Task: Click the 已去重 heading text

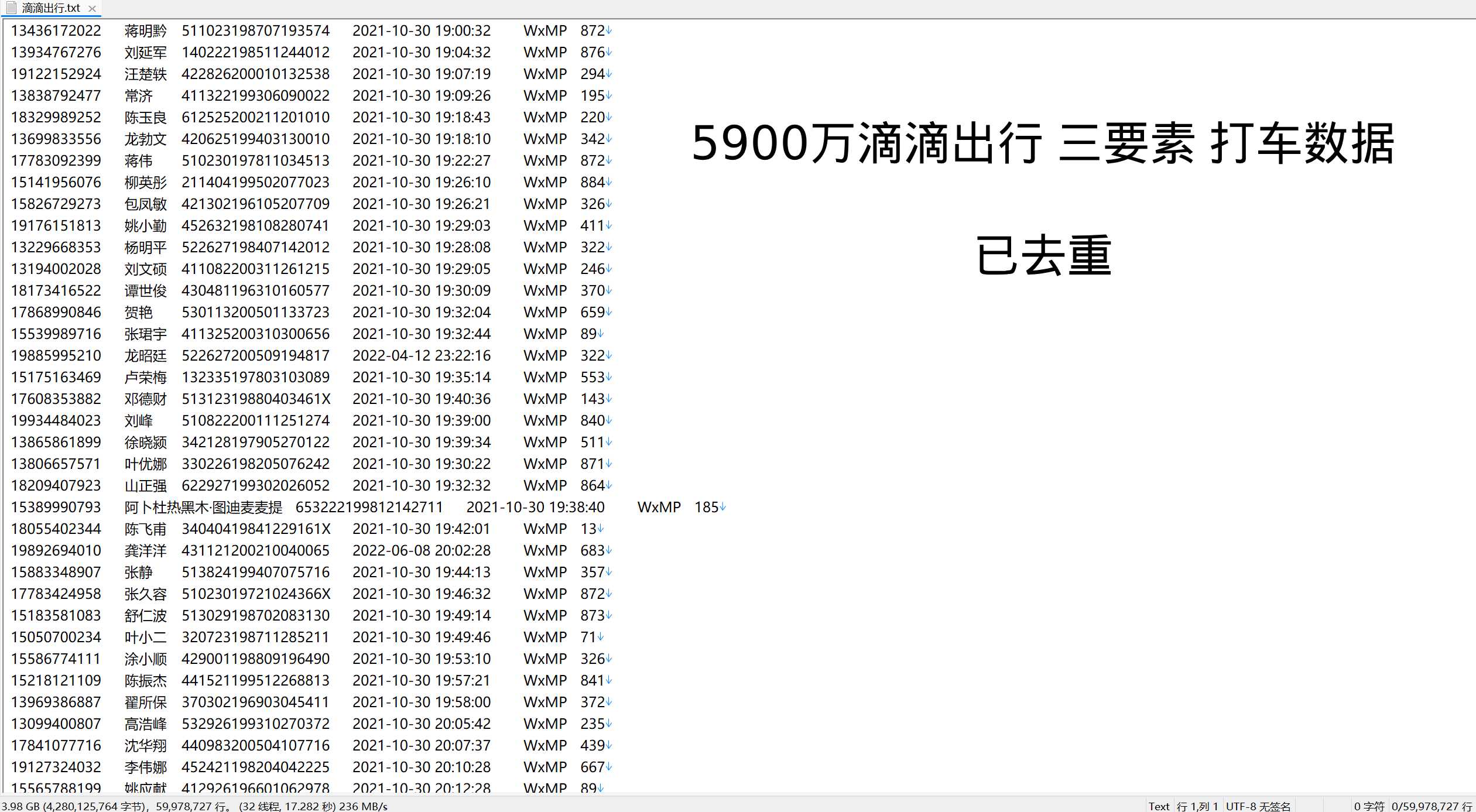Action: pos(1043,255)
